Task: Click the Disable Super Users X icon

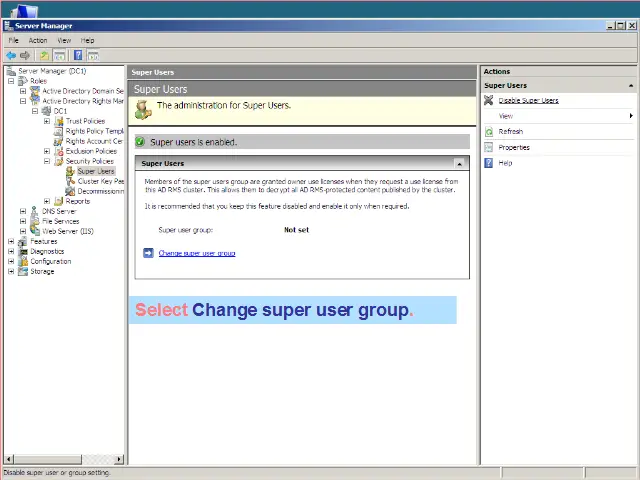Action: click(489, 100)
